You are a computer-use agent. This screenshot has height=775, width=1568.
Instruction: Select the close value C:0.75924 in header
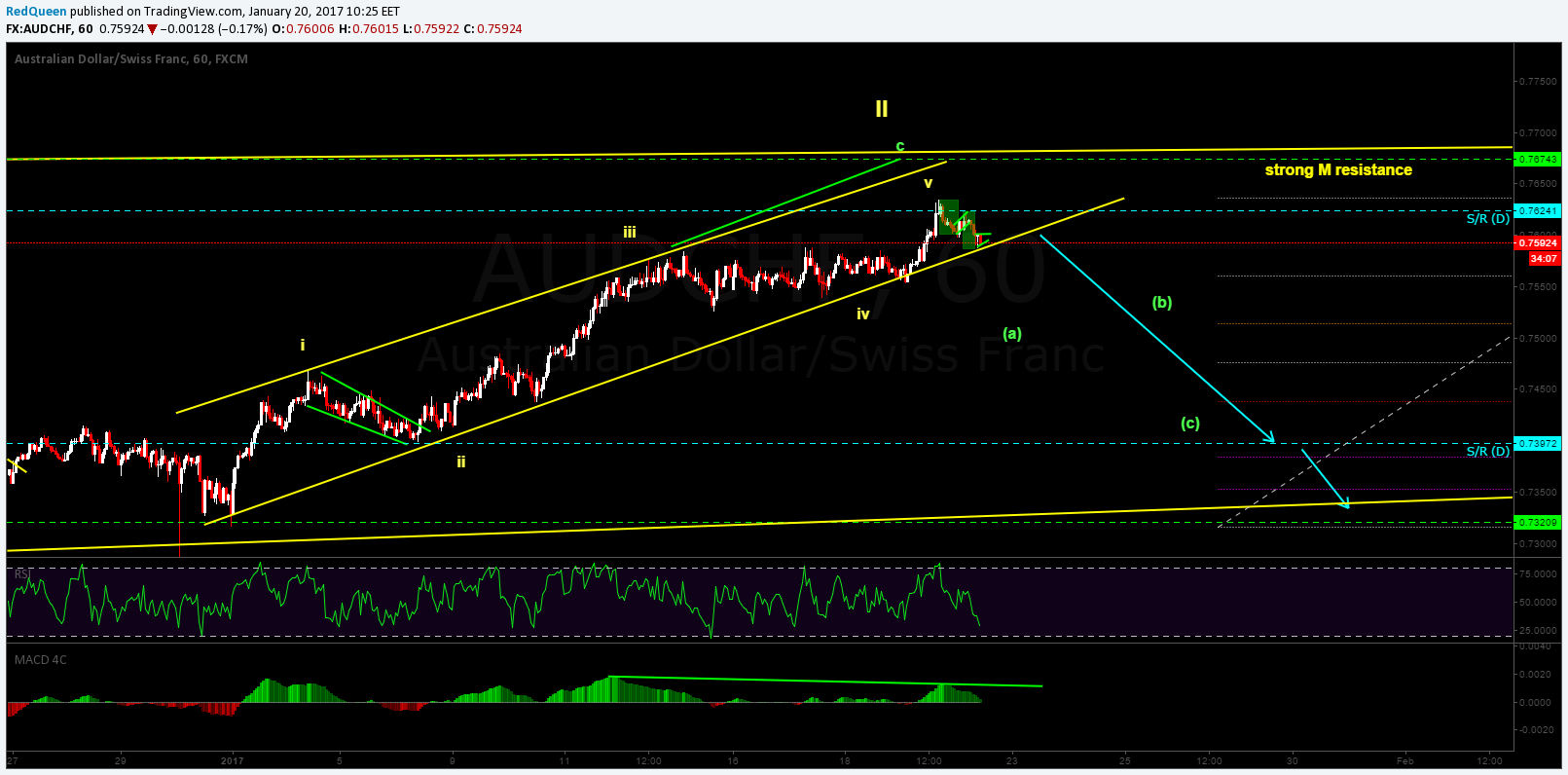tap(493, 28)
